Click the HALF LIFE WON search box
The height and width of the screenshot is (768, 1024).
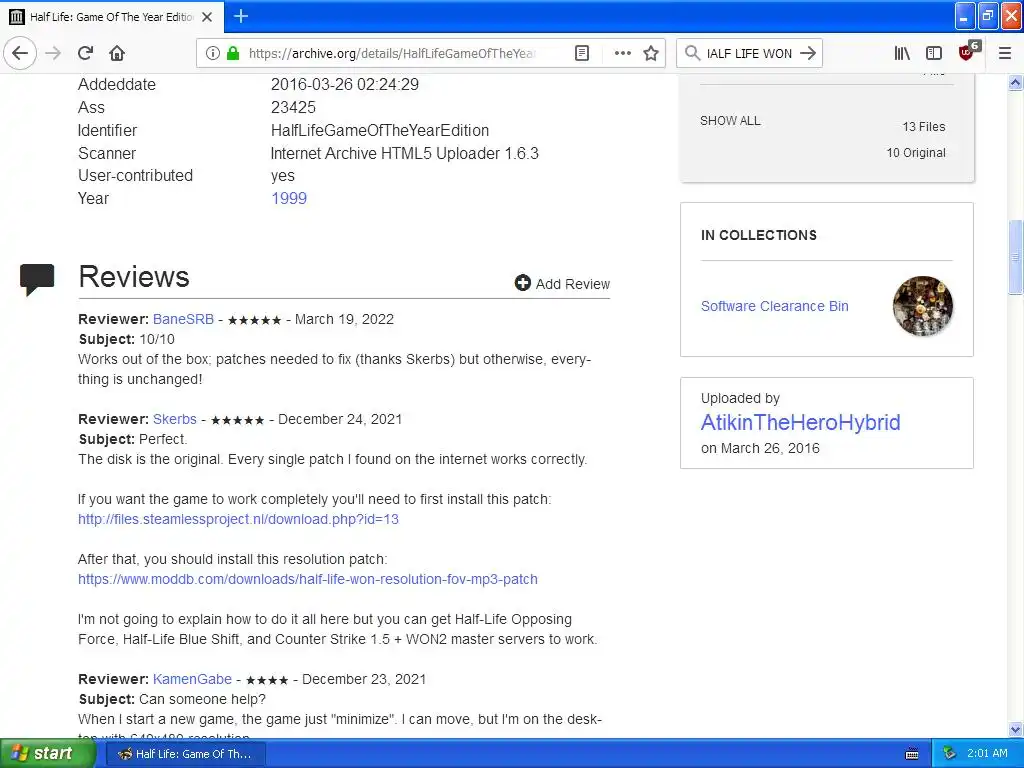point(749,54)
